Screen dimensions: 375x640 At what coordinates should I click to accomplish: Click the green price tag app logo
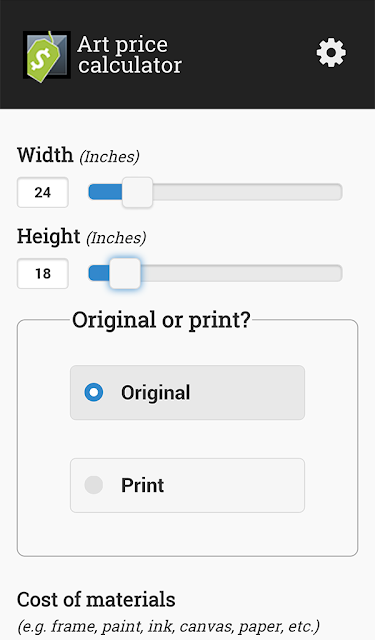pos(47,55)
